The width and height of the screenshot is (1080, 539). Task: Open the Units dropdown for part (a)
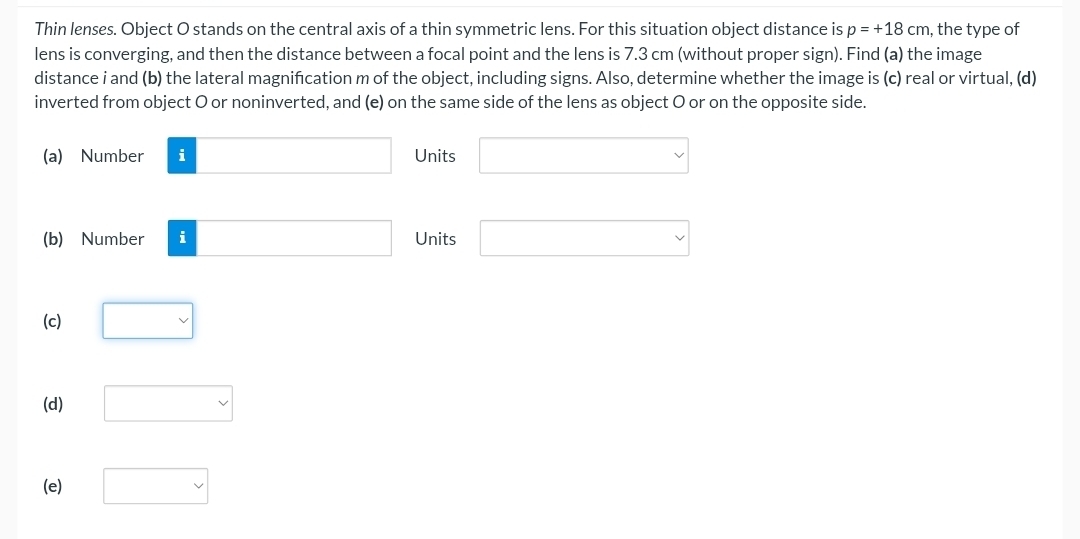point(583,156)
